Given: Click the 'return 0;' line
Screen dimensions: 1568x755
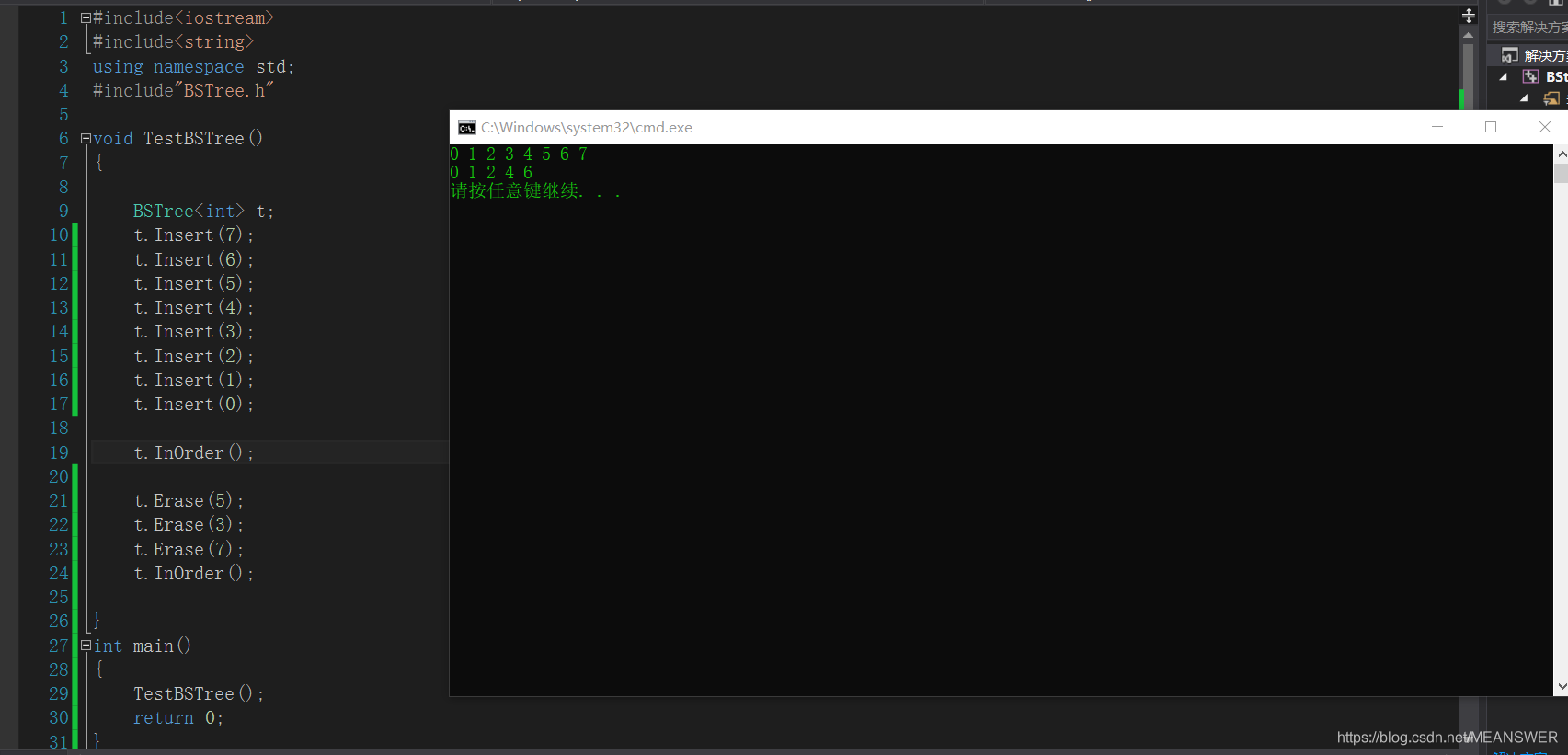Looking at the screenshot, I should pos(177,718).
